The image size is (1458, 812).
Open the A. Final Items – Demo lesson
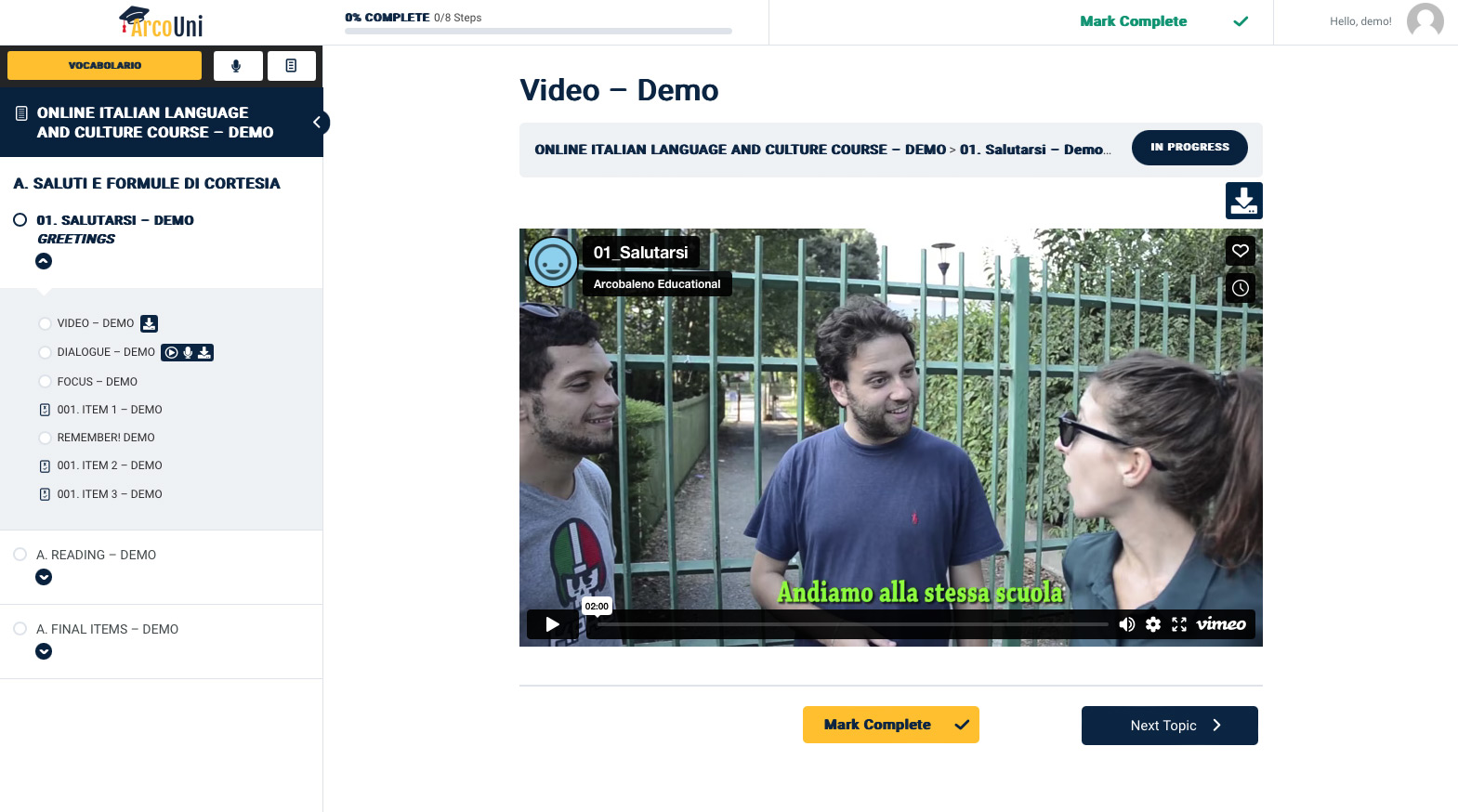coord(107,629)
